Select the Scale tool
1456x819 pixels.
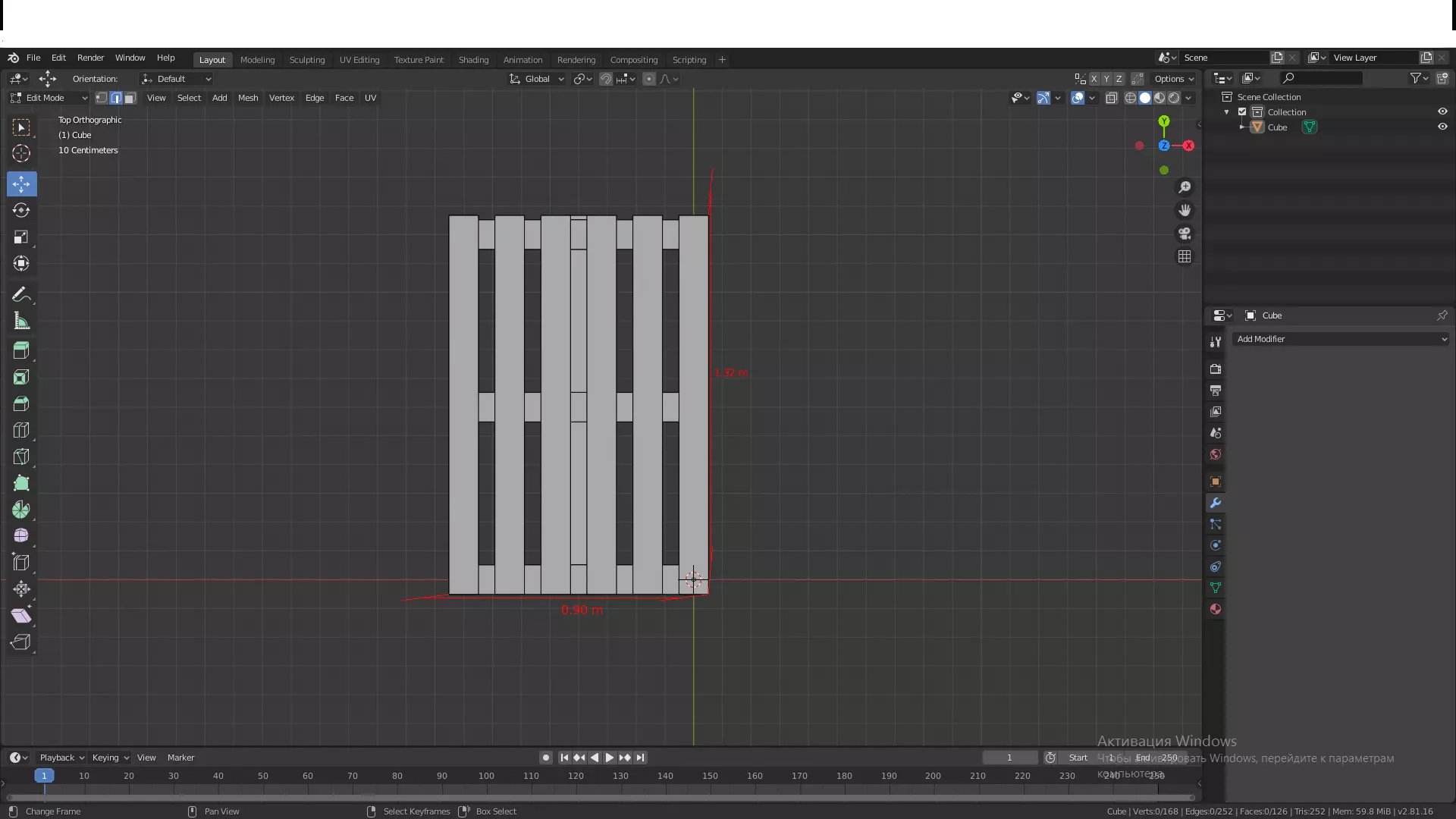pos(21,237)
